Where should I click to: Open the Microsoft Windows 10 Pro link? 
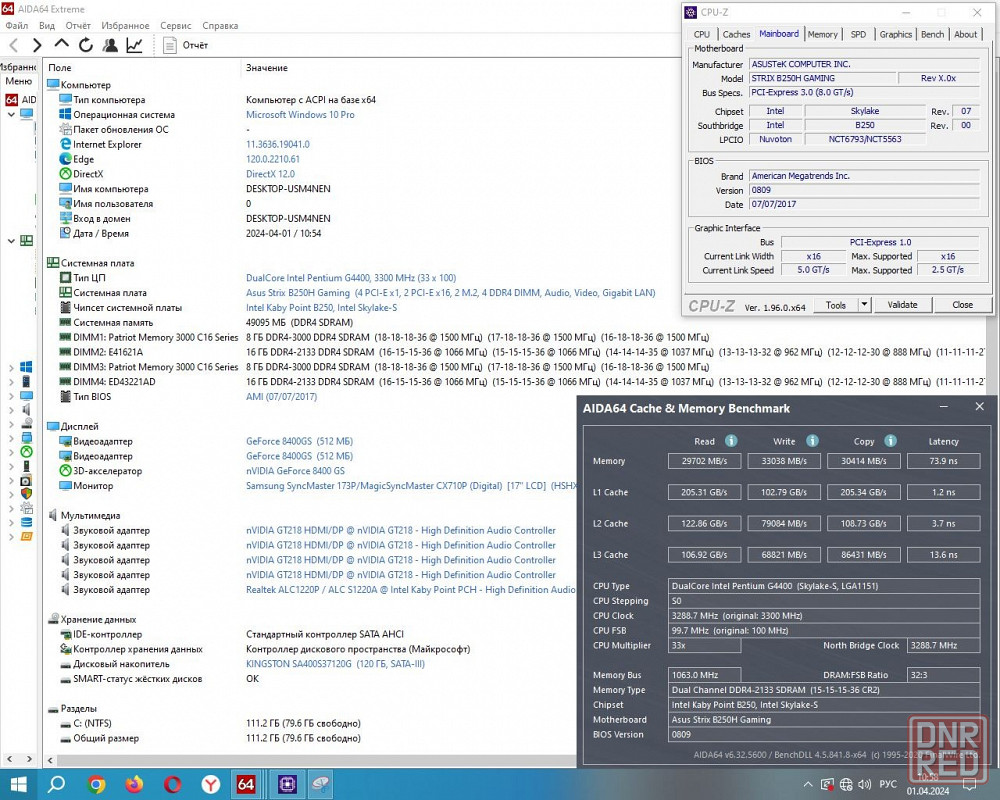(300, 115)
